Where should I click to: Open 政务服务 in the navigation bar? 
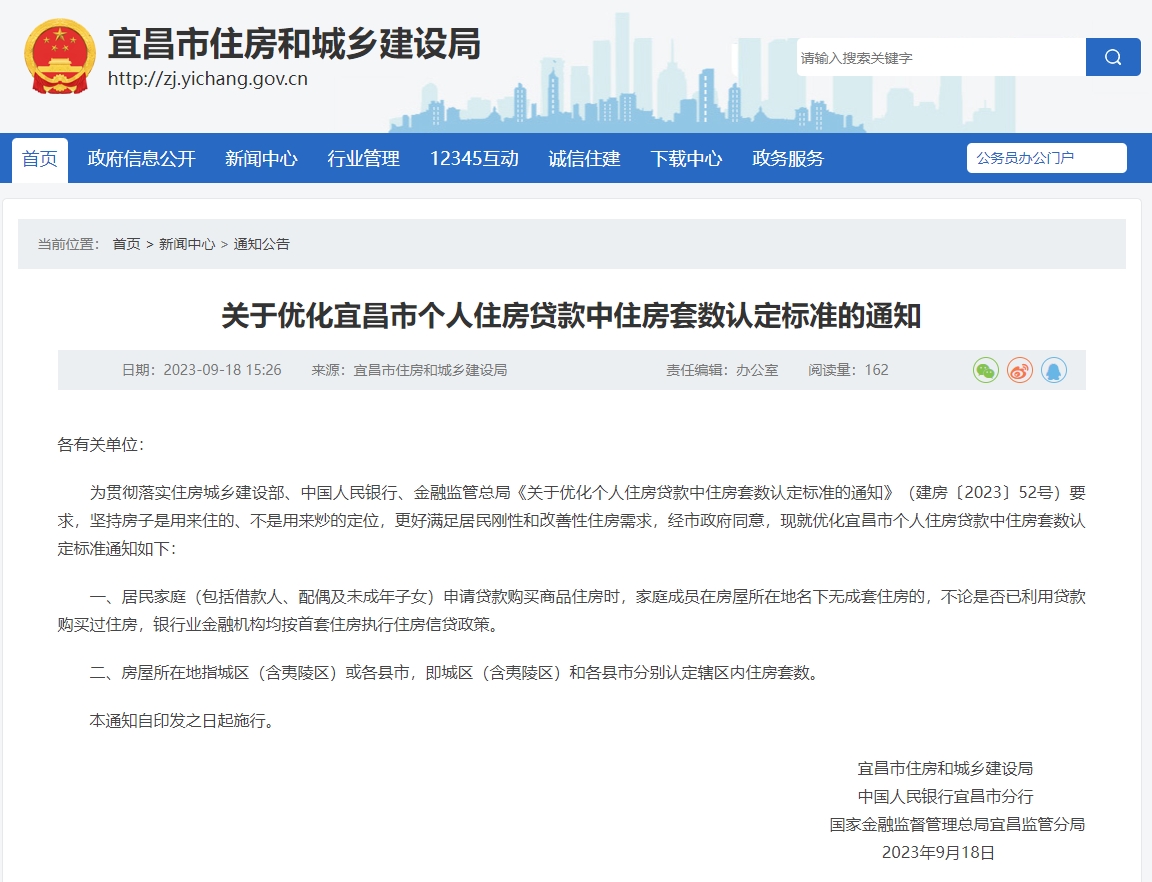tap(788, 159)
